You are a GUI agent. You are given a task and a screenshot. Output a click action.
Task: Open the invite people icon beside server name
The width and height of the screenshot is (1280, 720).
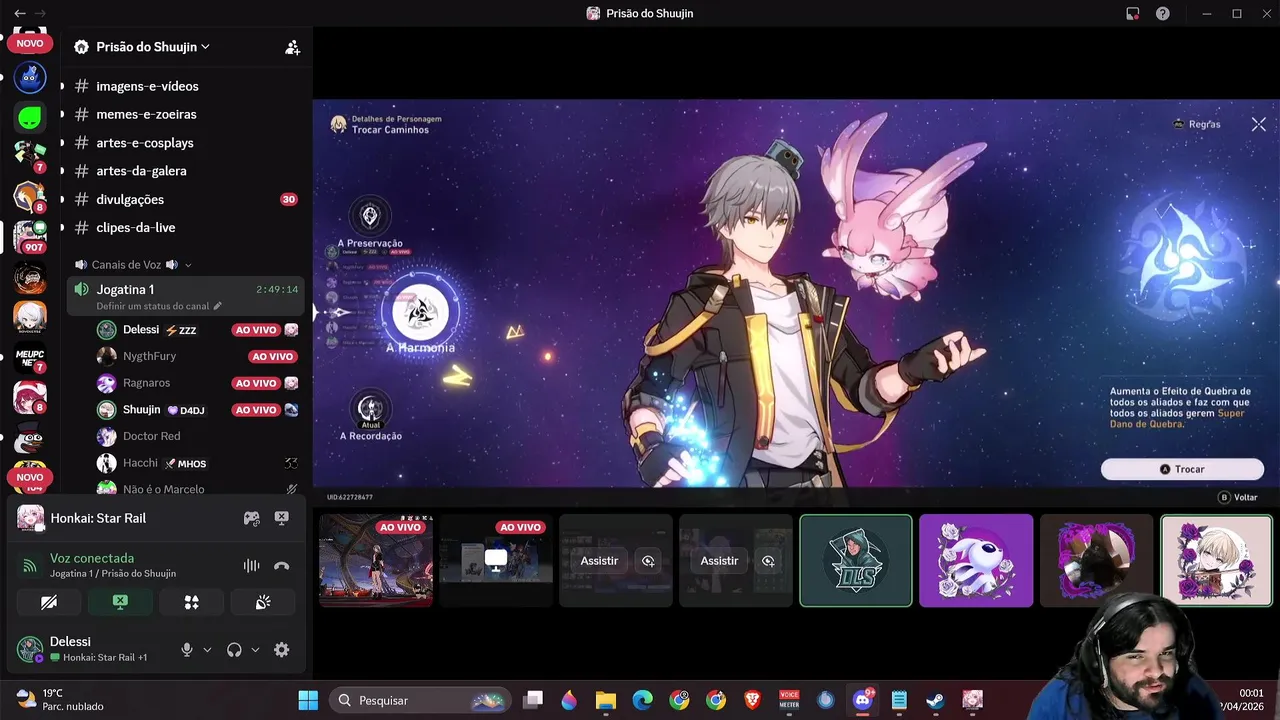[292, 47]
